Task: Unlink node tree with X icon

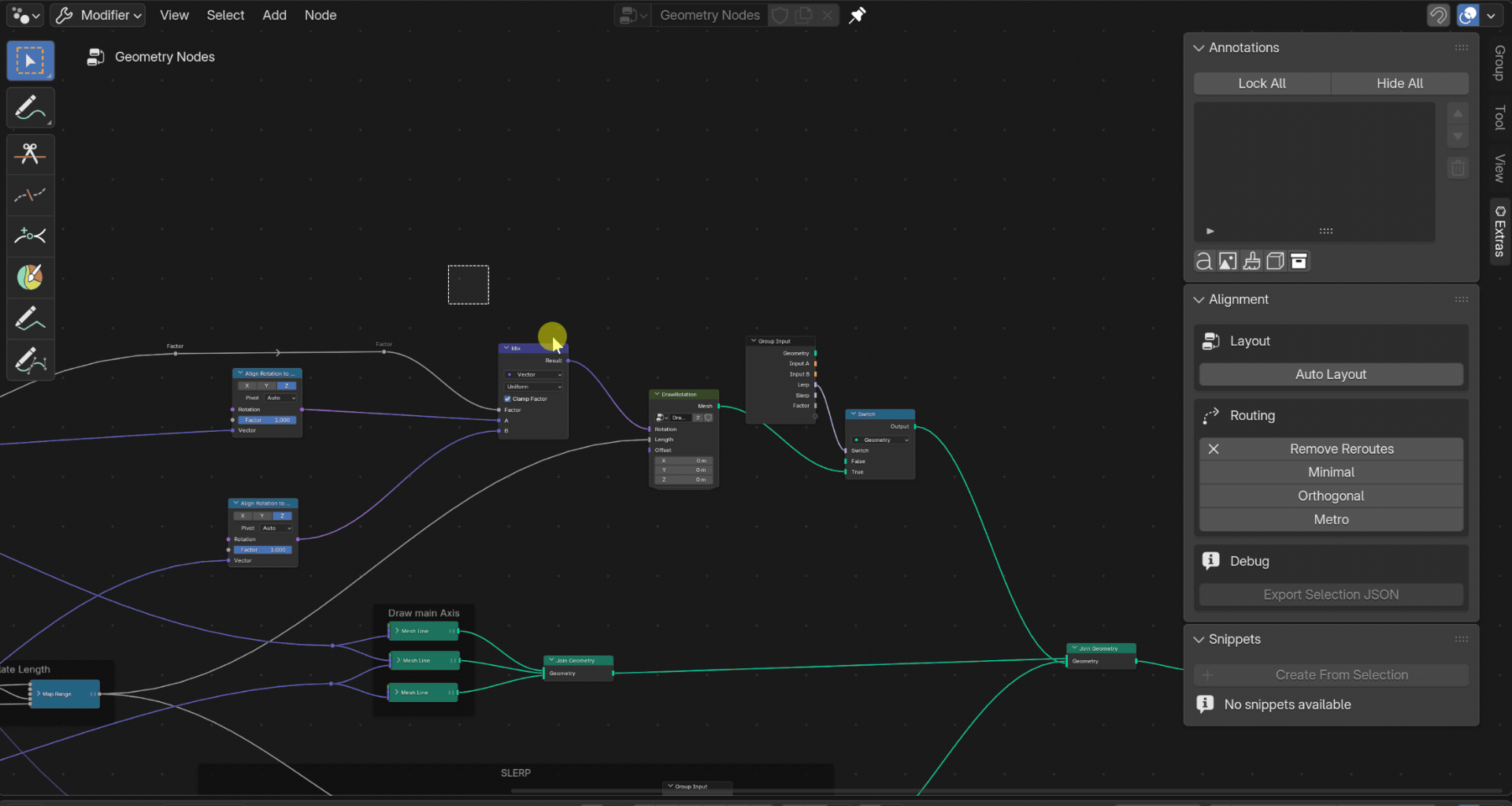Action: [828, 15]
